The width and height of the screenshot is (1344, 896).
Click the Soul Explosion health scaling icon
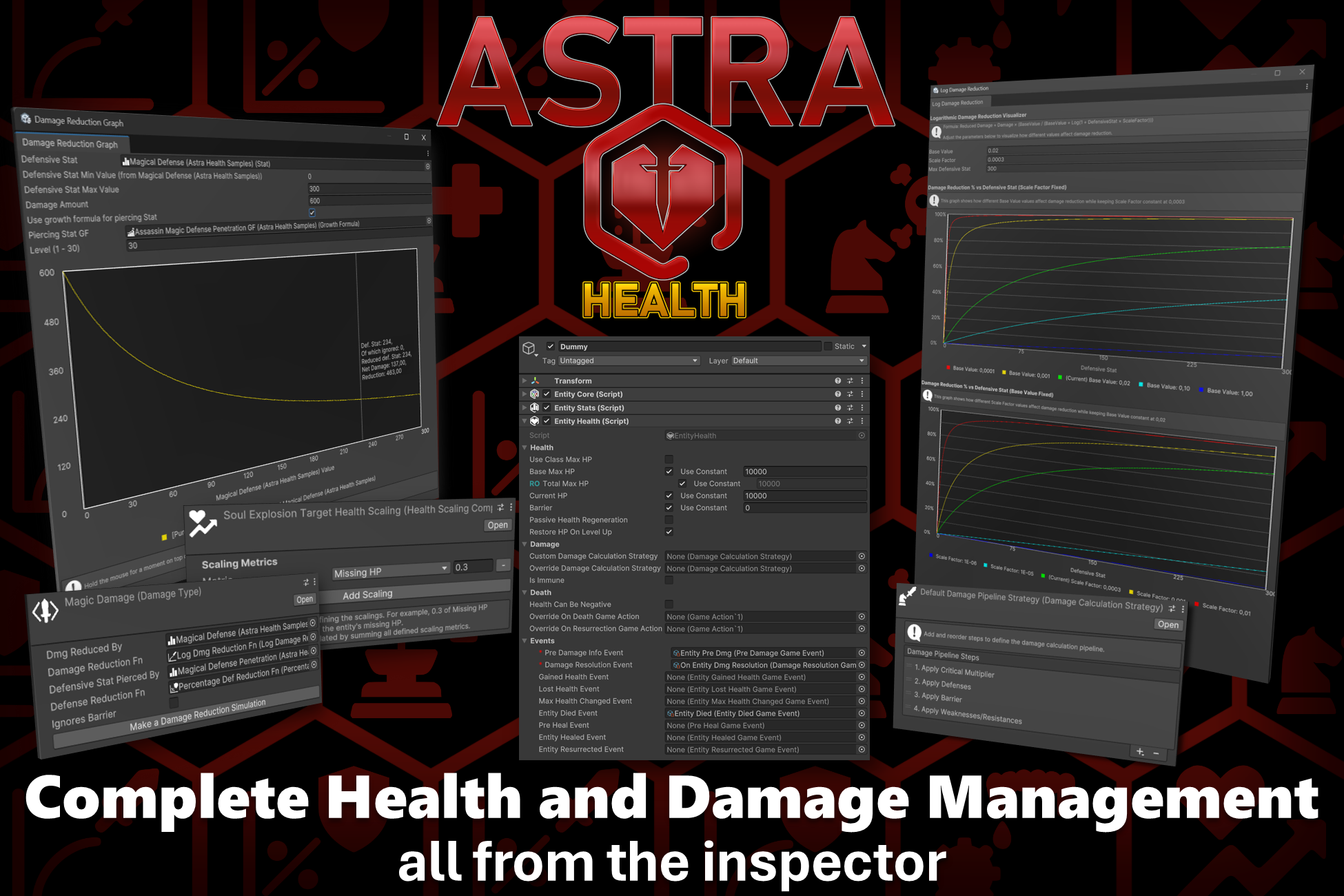(203, 523)
